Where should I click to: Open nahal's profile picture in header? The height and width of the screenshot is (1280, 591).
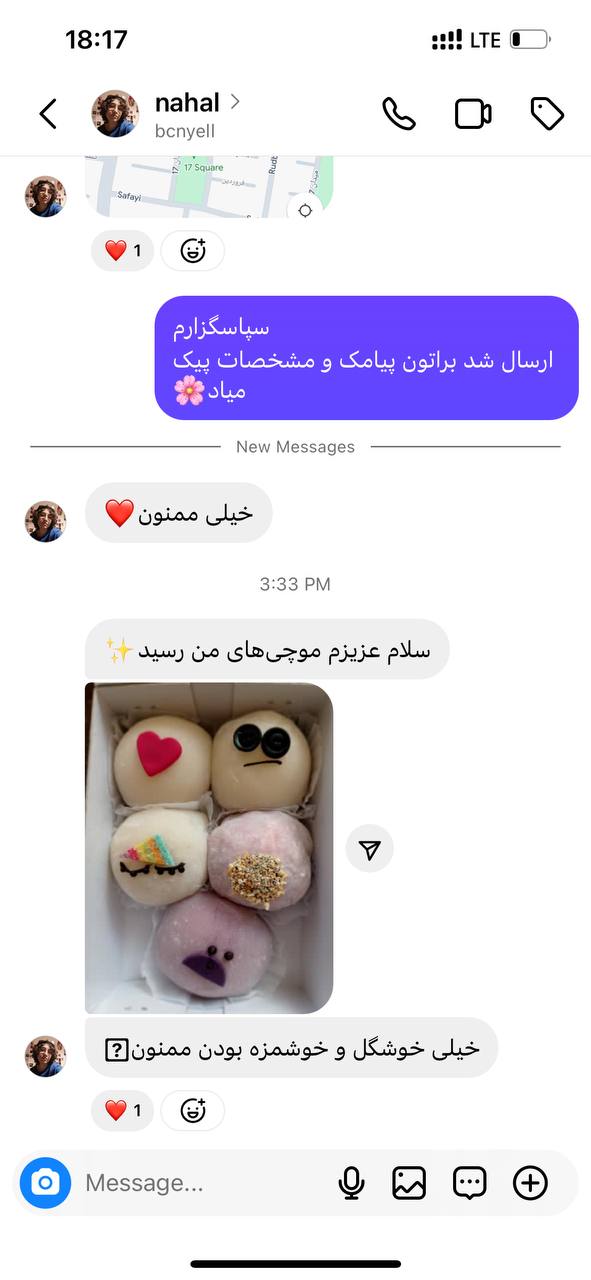115,114
